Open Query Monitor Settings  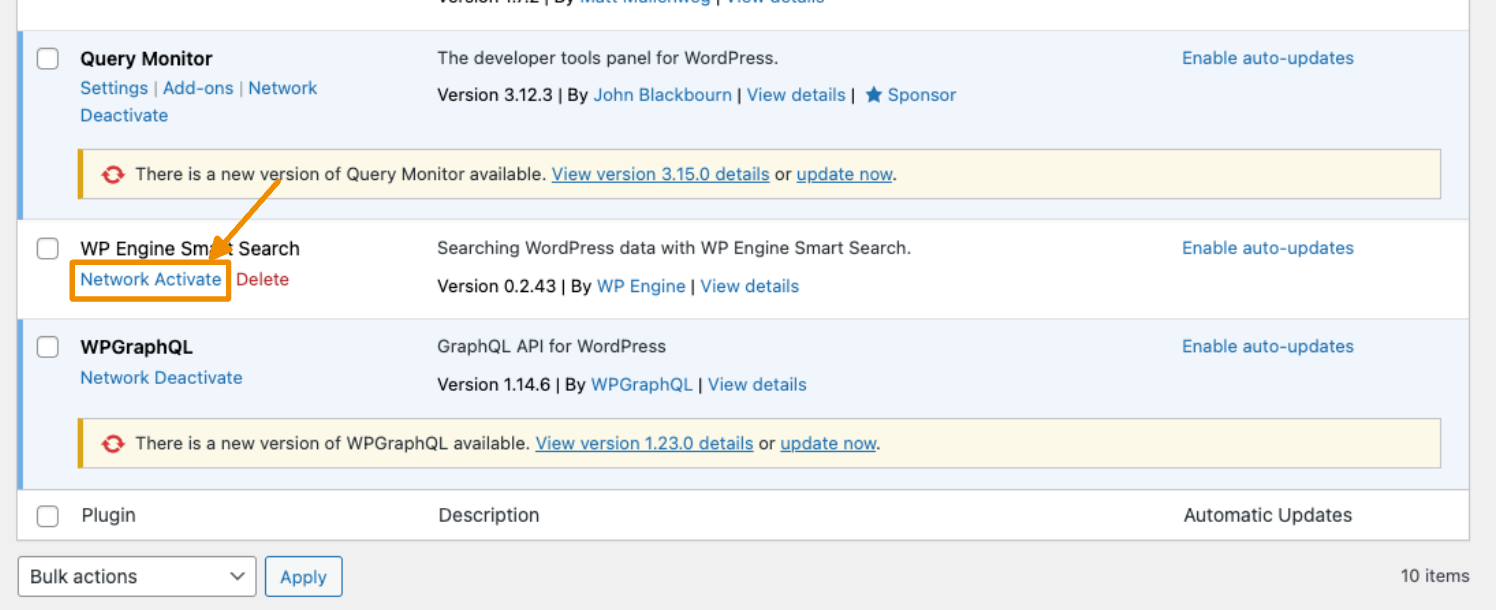(113, 88)
